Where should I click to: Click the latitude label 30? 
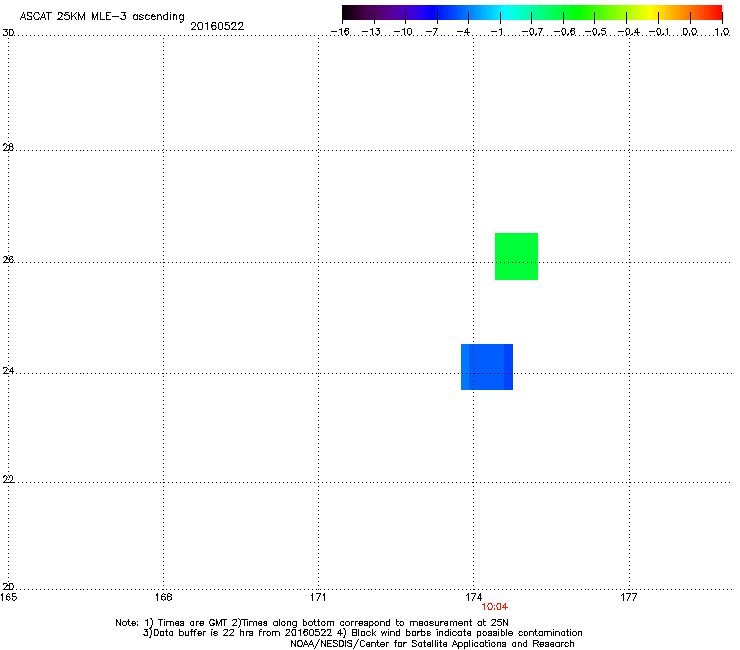point(8,33)
